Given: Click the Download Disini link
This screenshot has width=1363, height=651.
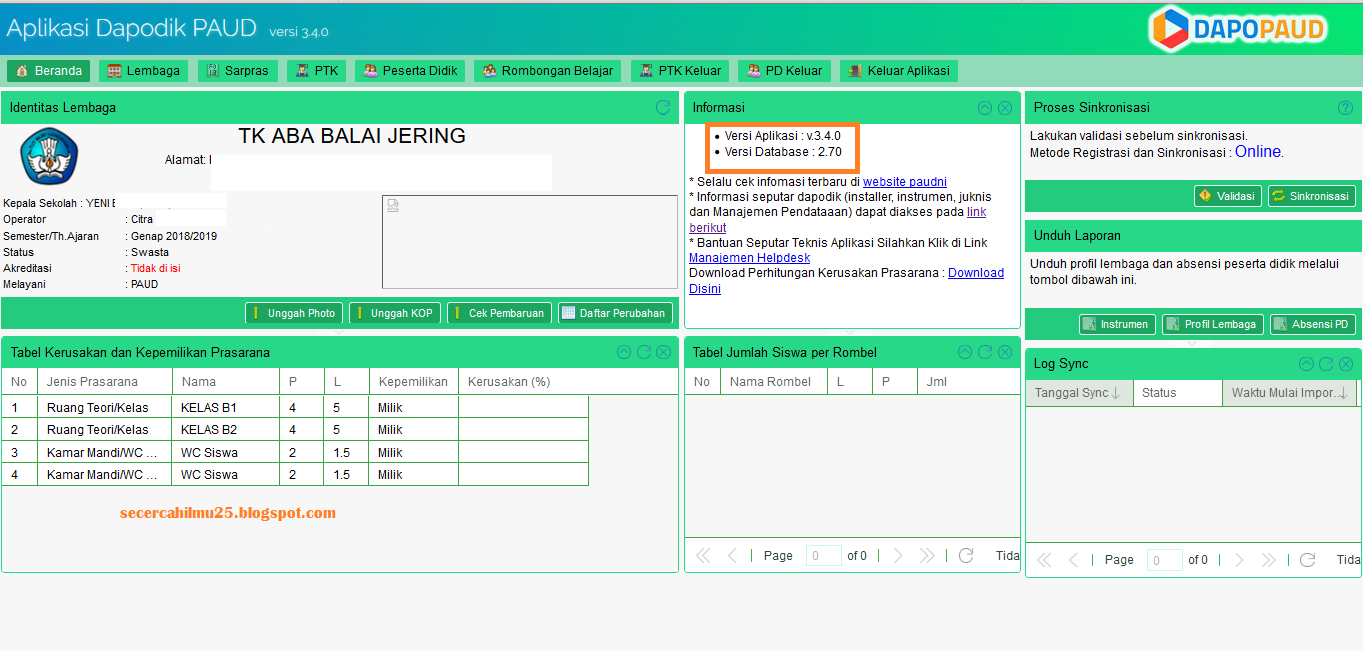Looking at the screenshot, I should 976,273.
